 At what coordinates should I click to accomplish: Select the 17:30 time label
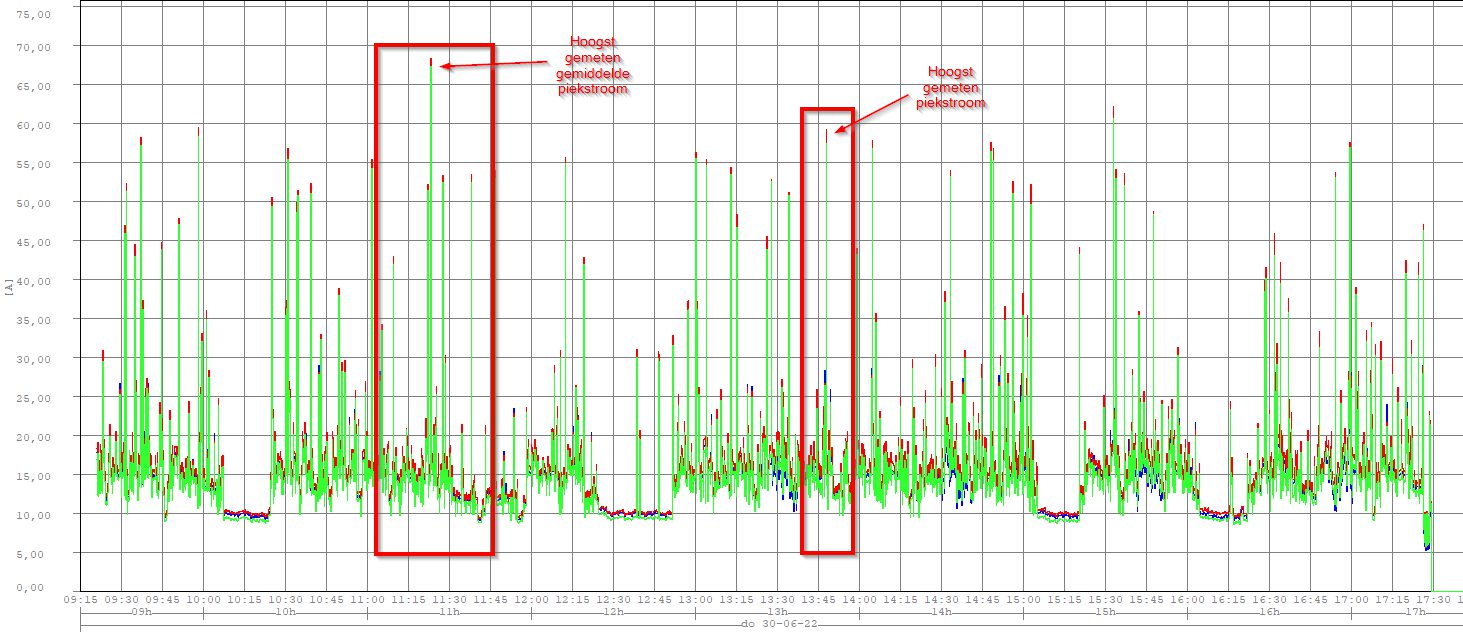1433,599
